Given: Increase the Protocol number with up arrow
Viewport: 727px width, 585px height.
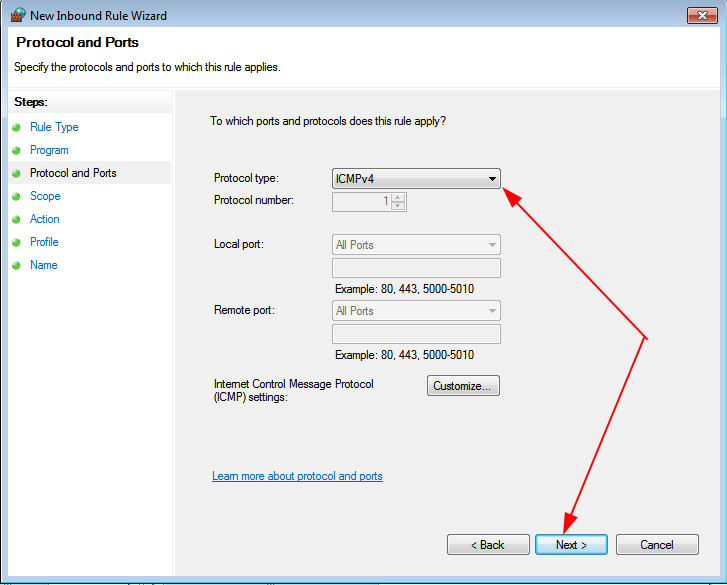Looking at the screenshot, I should (398, 197).
